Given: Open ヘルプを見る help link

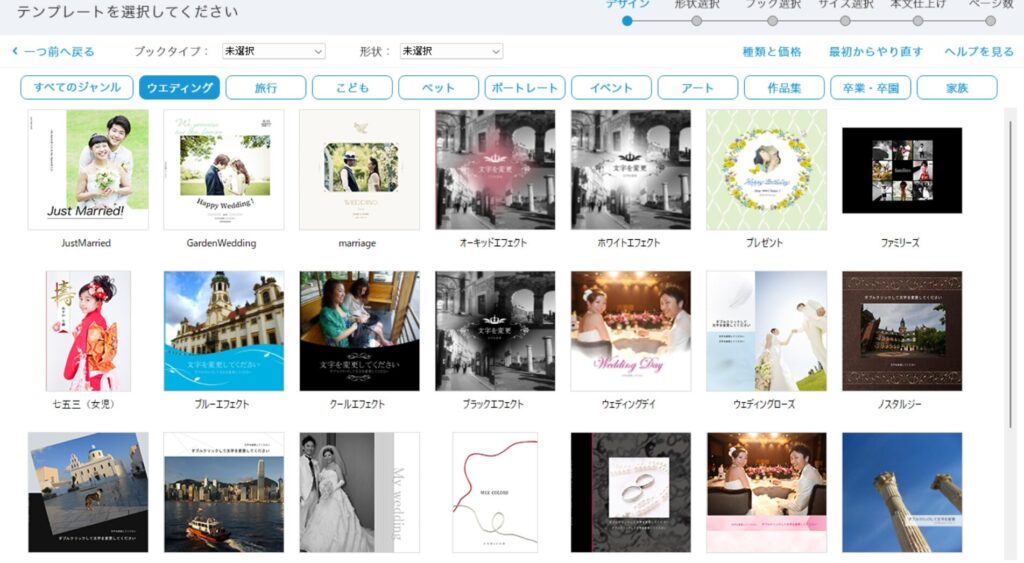Looking at the screenshot, I should [978, 51].
